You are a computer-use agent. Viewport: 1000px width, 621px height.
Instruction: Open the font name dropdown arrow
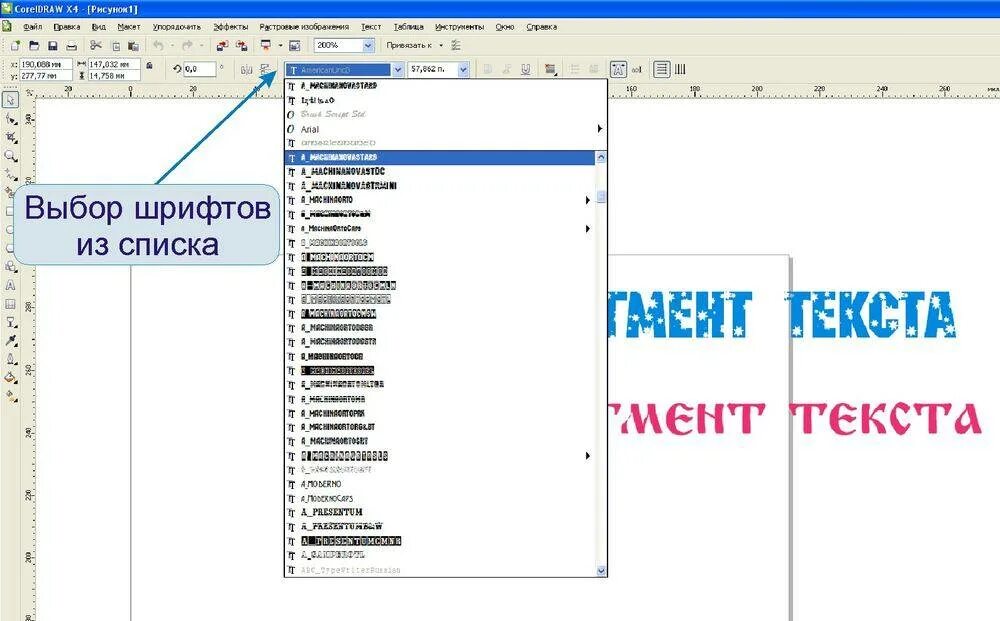397,69
